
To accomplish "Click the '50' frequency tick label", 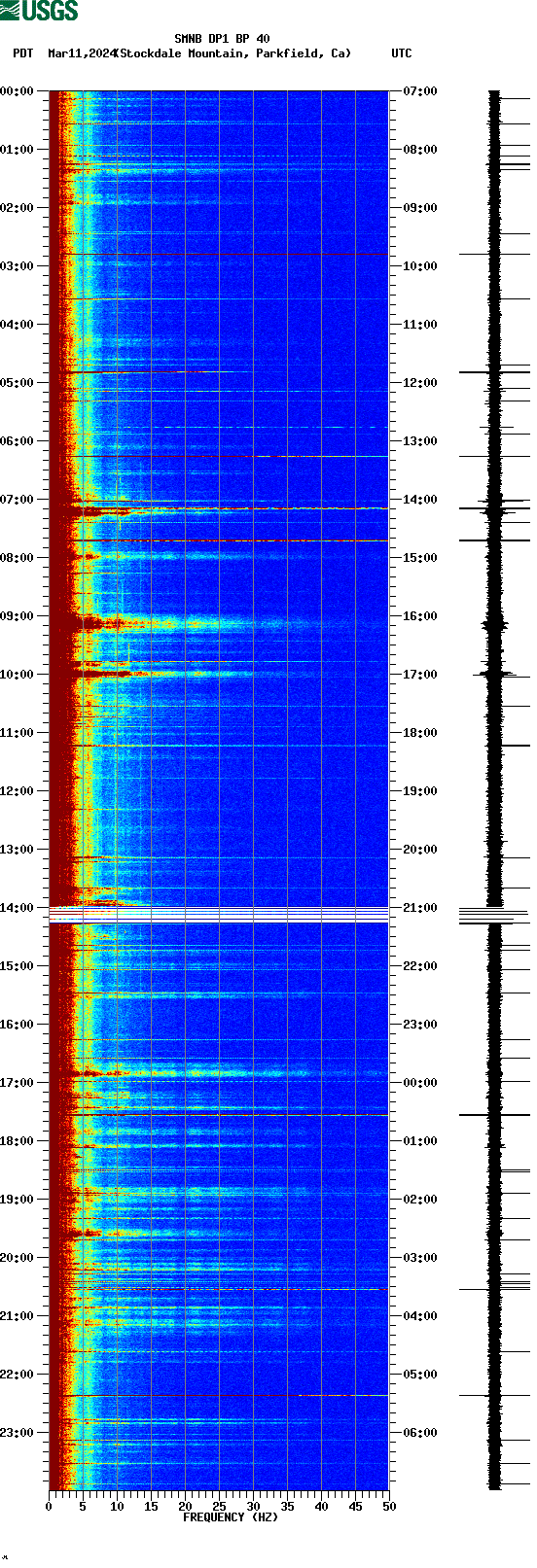I will (389, 1507).
